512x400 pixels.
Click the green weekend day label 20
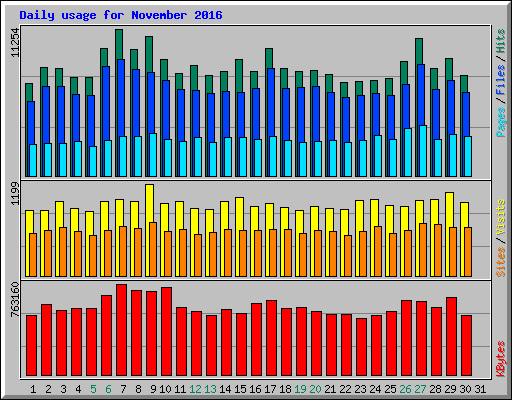pos(315,389)
